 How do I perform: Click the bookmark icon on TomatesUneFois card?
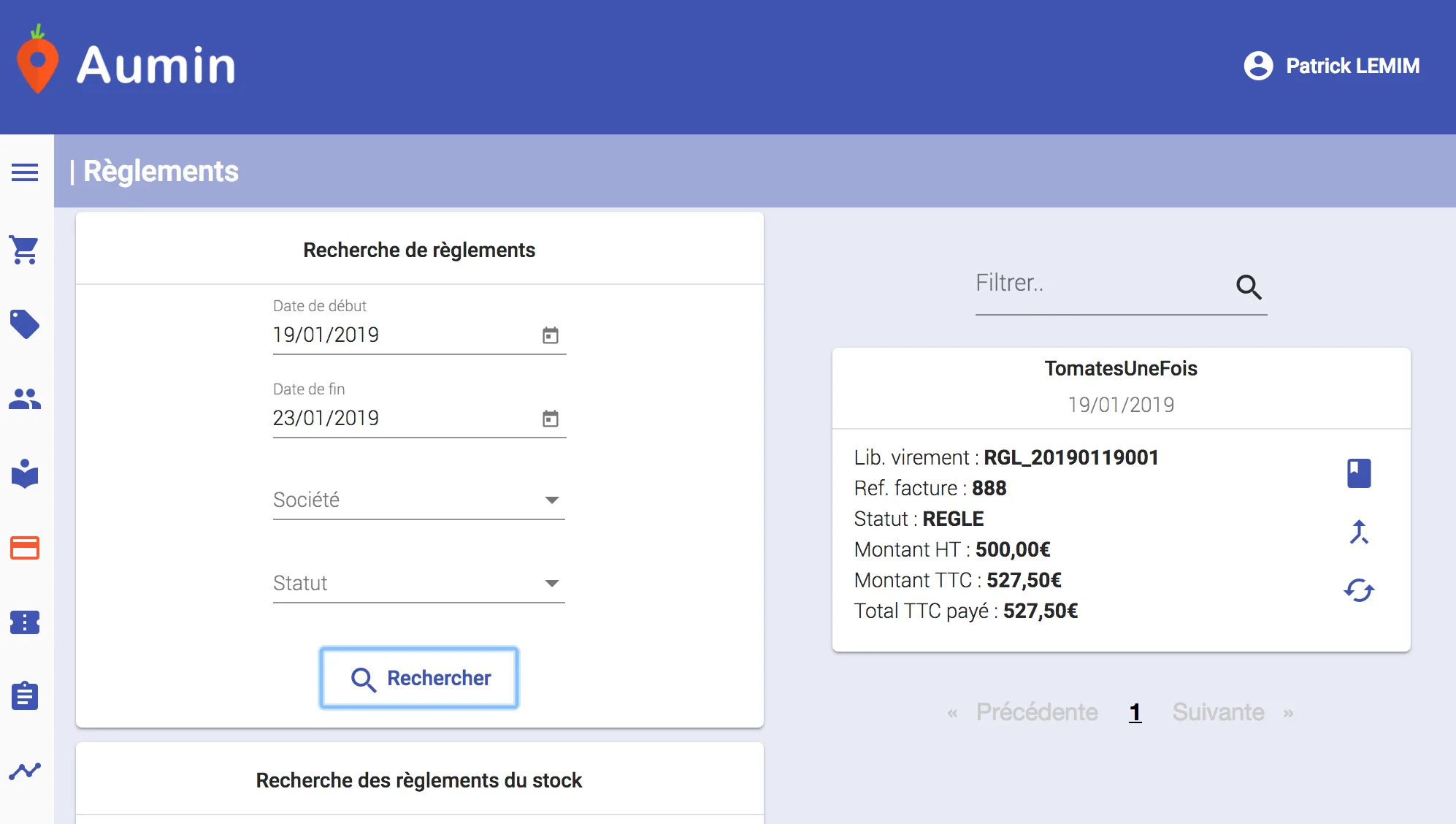(1359, 473)
